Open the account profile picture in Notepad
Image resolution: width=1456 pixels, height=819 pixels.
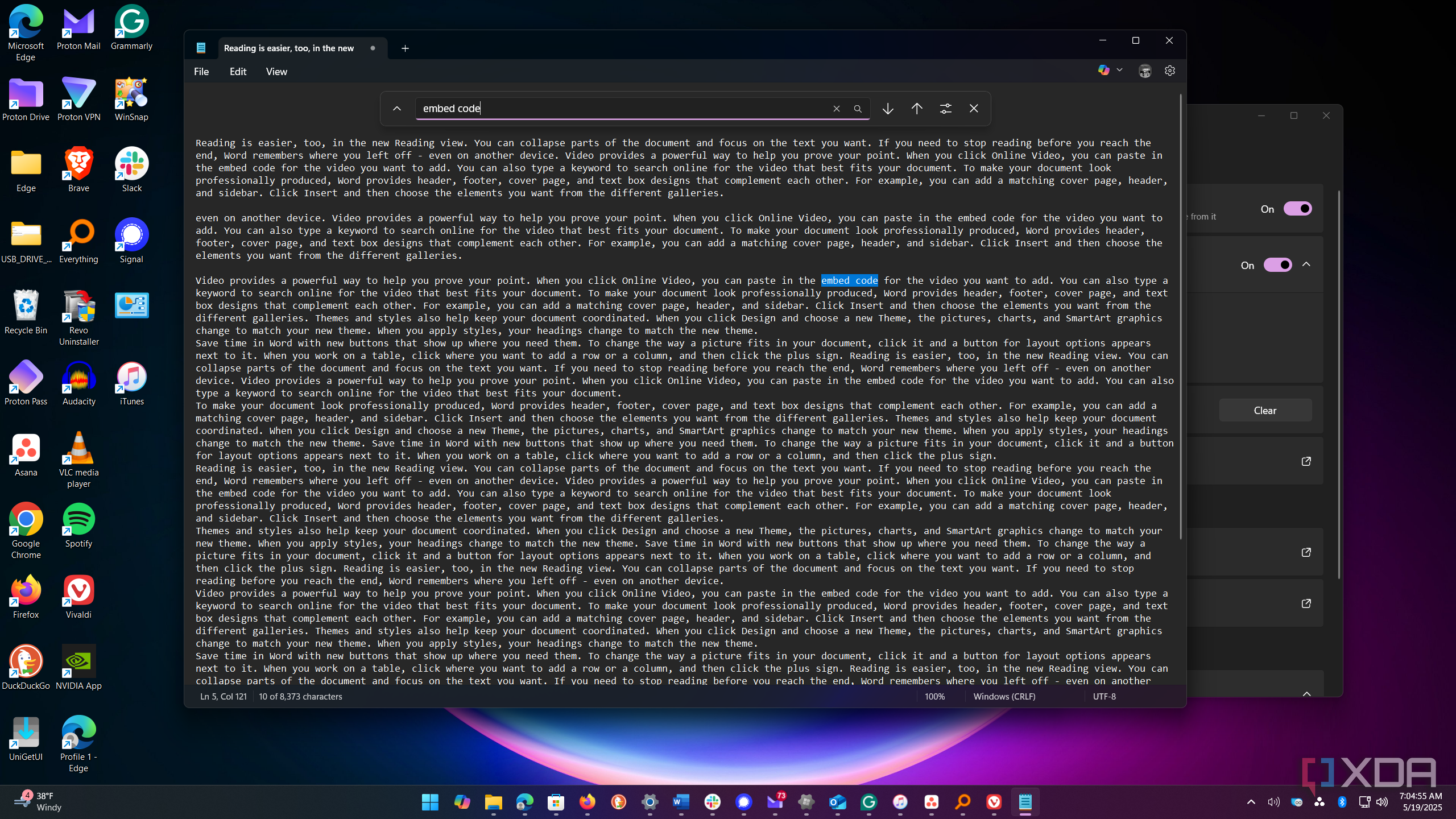[1145, 71]
